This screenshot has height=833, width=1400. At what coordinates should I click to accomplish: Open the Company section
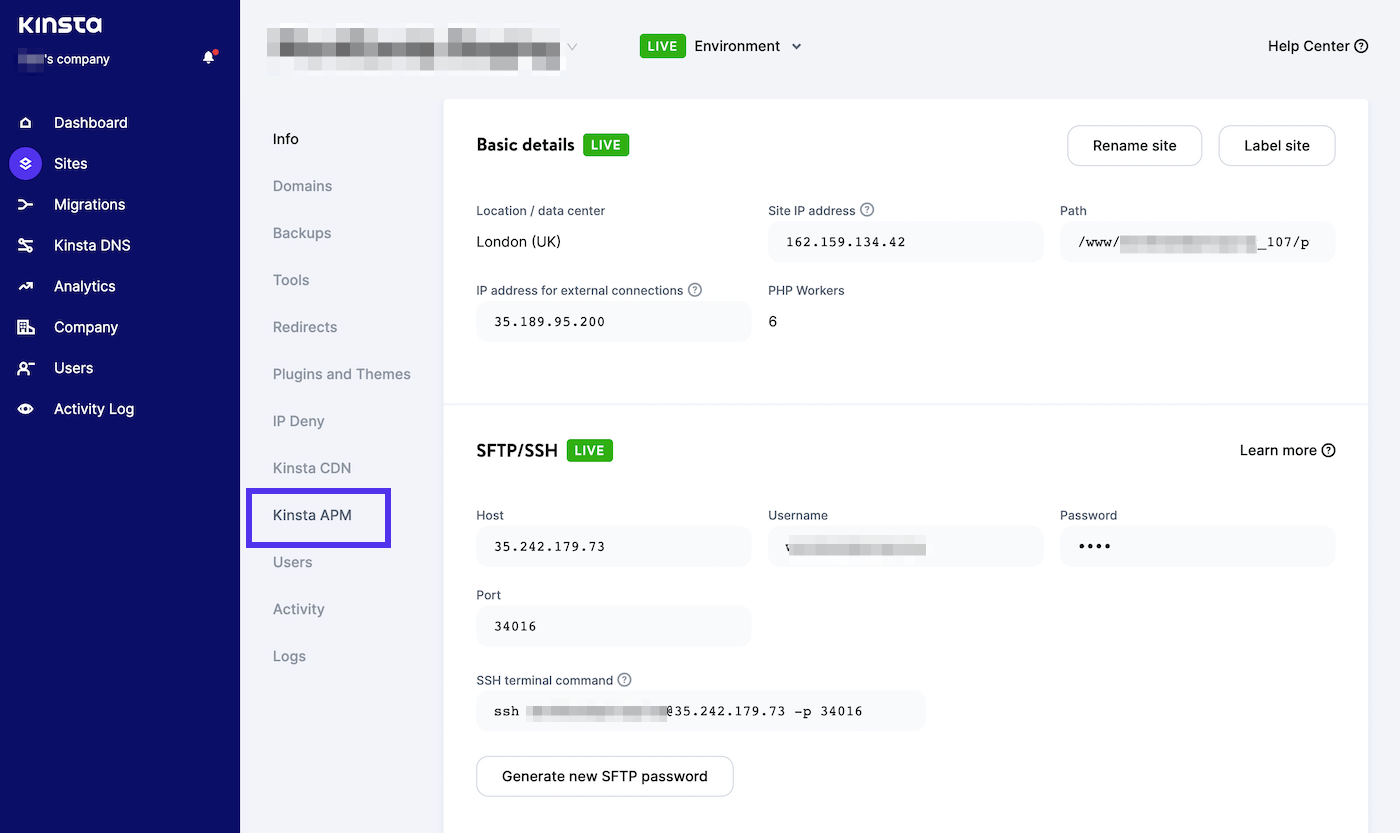coord(85,327)
